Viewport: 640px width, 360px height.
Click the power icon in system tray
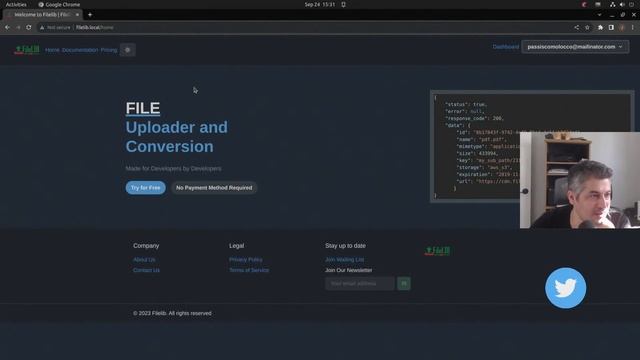click(x=631, y=4)
